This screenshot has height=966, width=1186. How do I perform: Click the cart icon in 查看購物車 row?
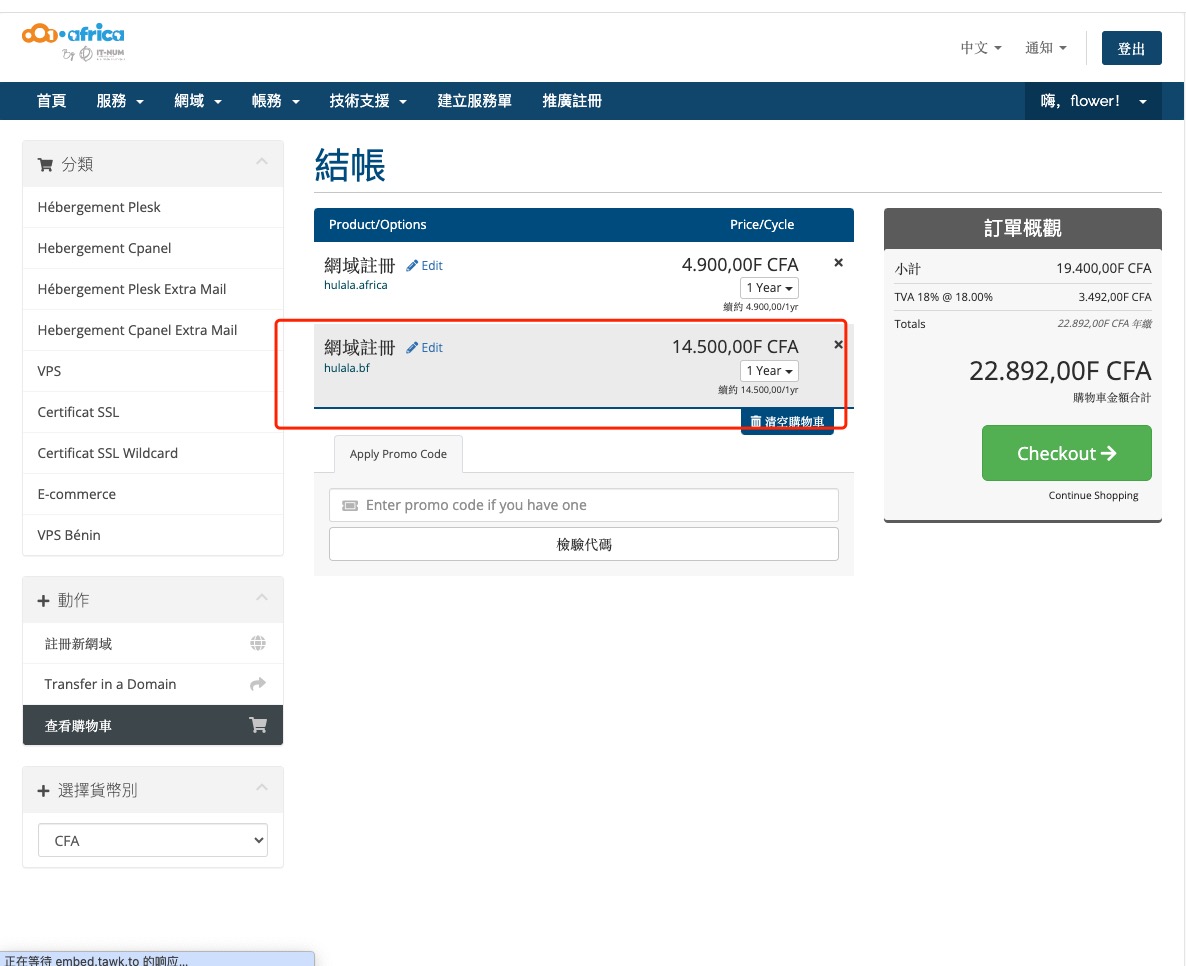coord(258,725)
